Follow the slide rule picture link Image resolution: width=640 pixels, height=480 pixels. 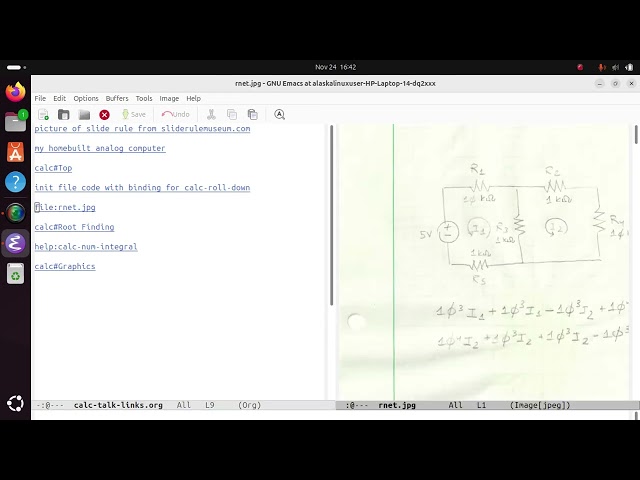(142, 129)
